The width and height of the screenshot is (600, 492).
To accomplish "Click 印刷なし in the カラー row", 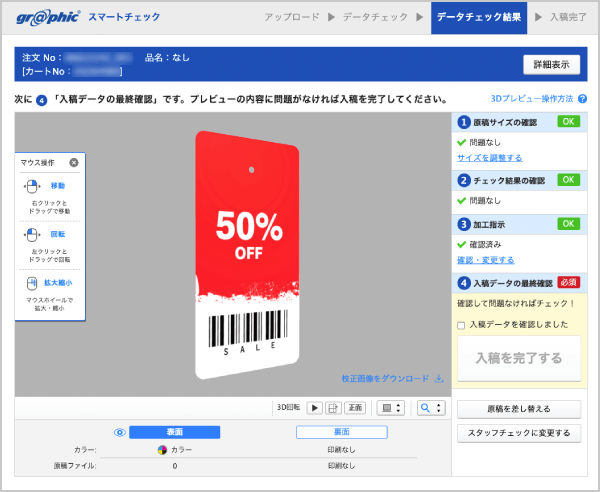I will tap(341, 450).
